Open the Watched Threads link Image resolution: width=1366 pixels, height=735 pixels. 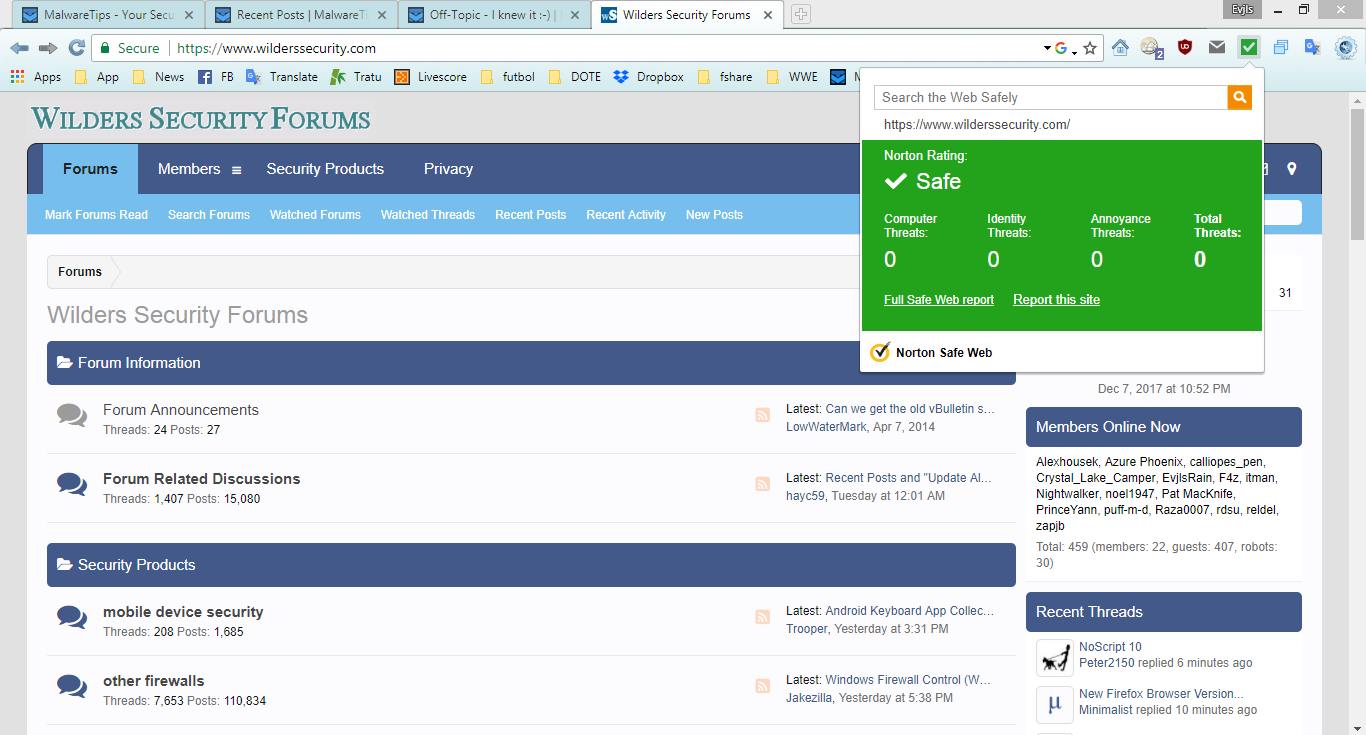pyautogui.click(x=428, y=215)
